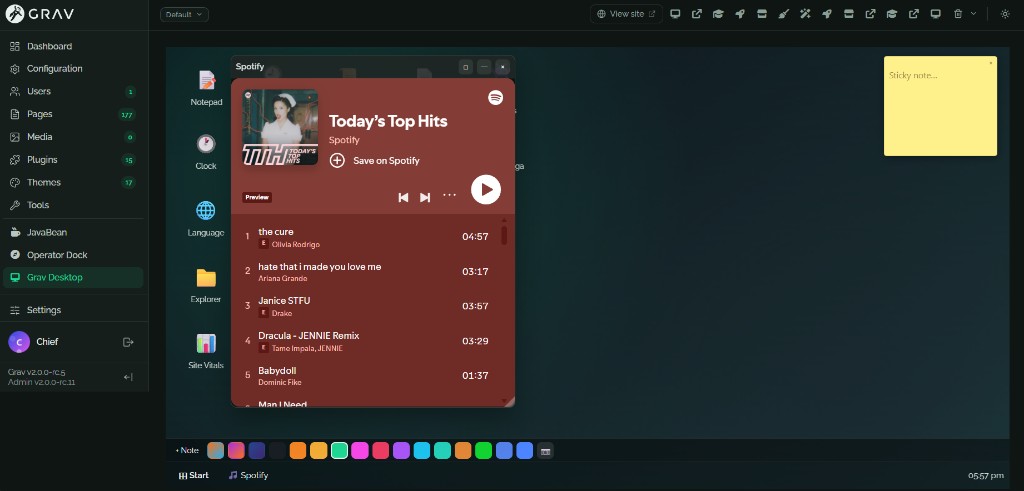This screenshot has width=1024, height=491.
Task: Select the bright green color swatch
Action: click(x=483, y=451)
